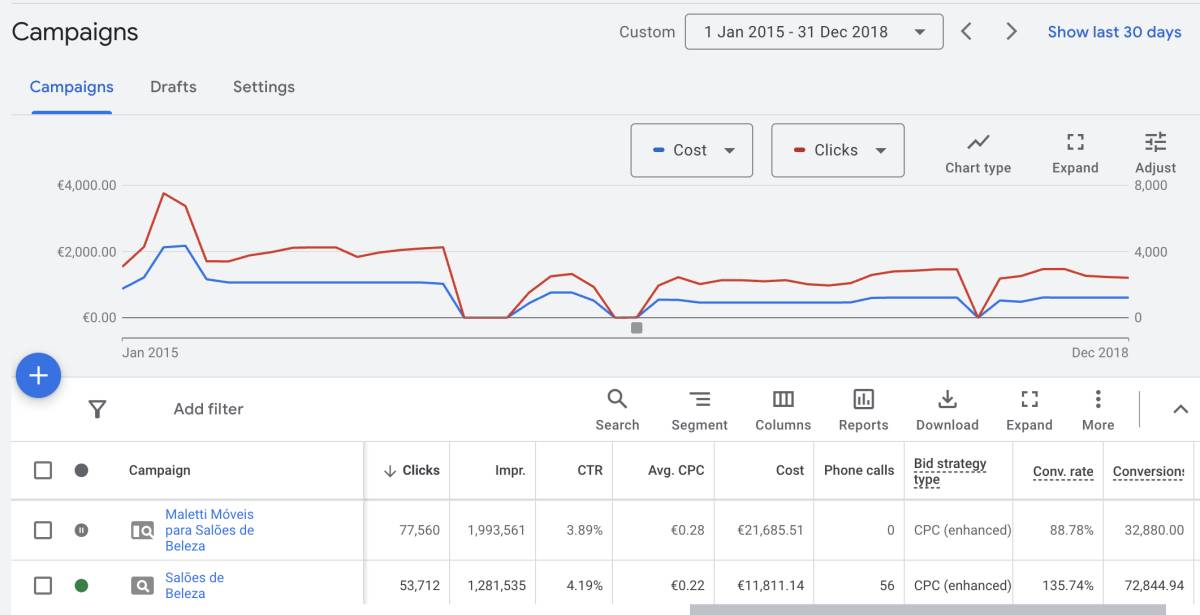Switch to the Settings tab
The height and width of the screenshot is (615, 1200).
click(x=264, y=87)
